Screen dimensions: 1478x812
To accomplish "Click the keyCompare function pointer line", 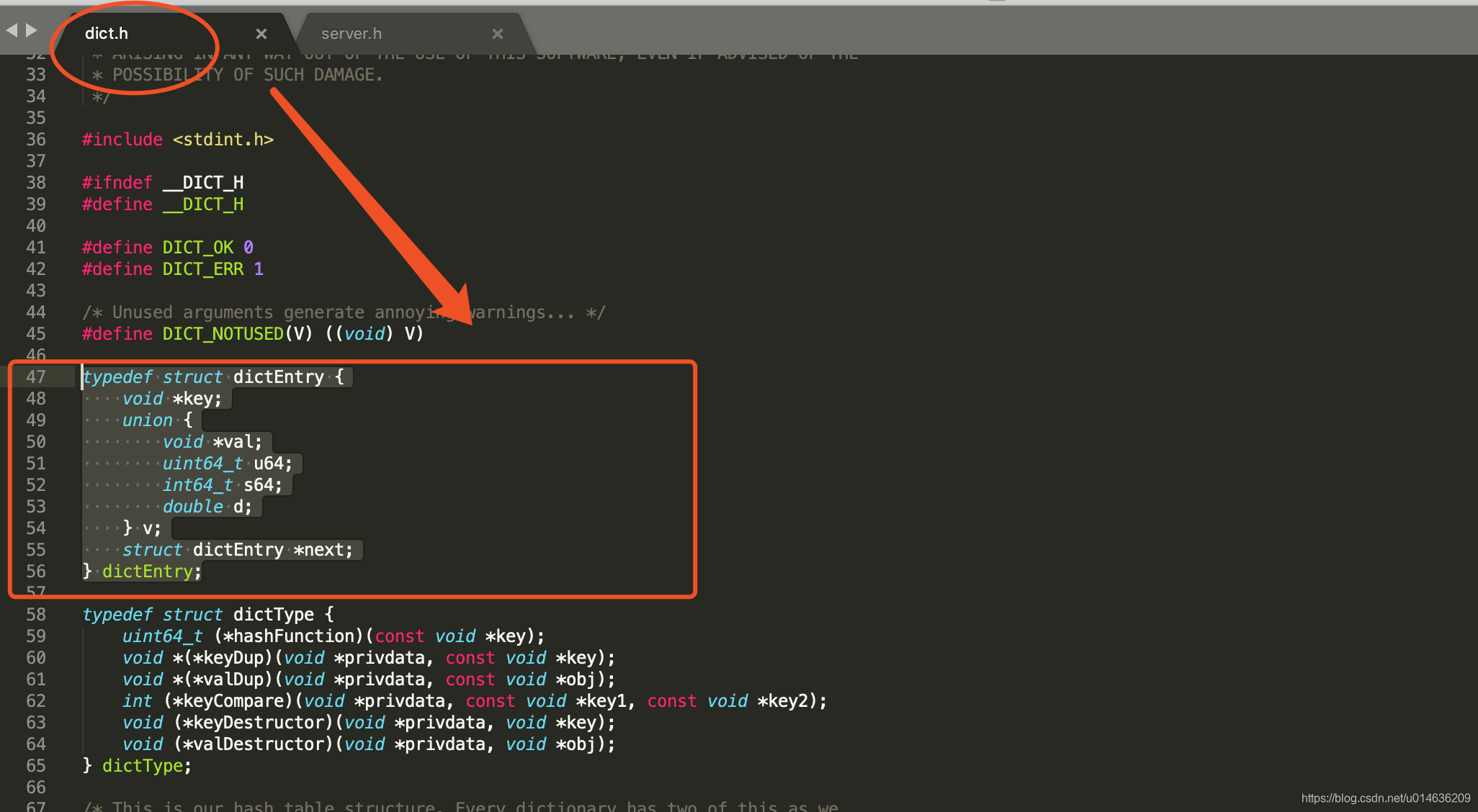I will click(475, 701).
